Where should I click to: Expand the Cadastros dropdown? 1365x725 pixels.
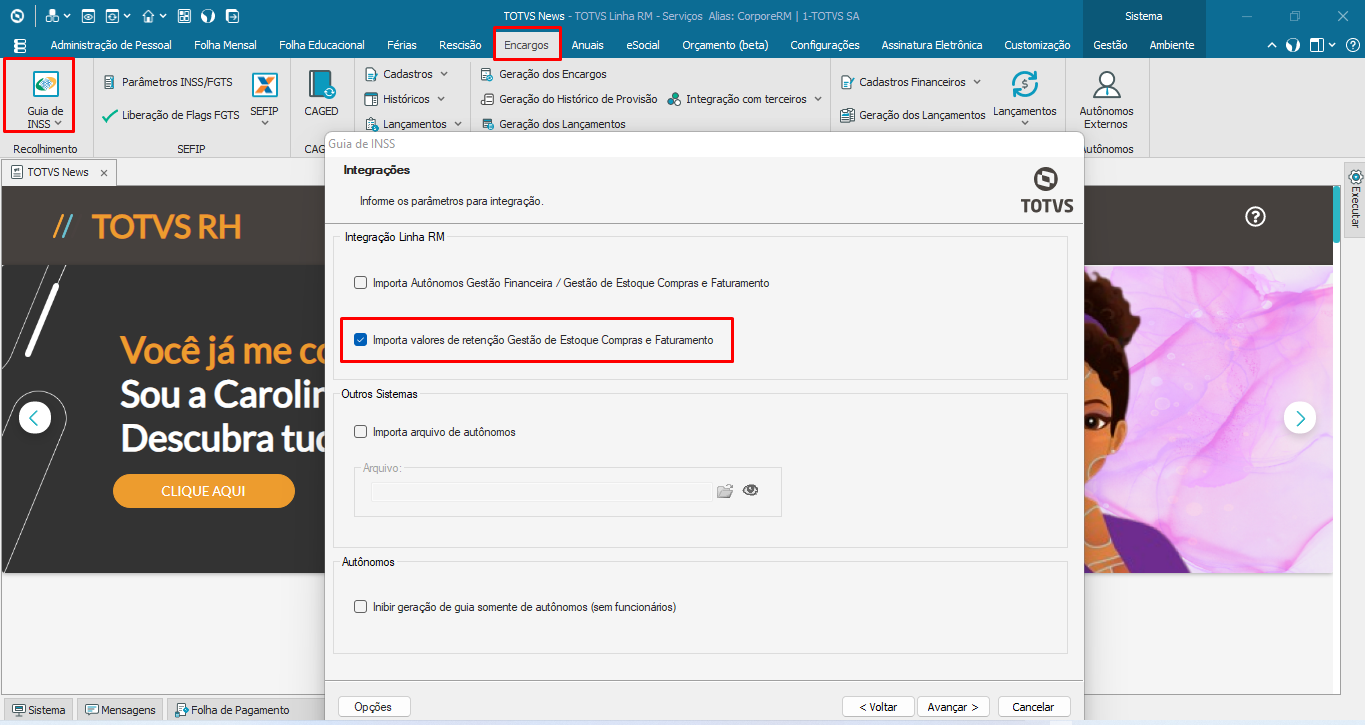click(x=444, y=74)
